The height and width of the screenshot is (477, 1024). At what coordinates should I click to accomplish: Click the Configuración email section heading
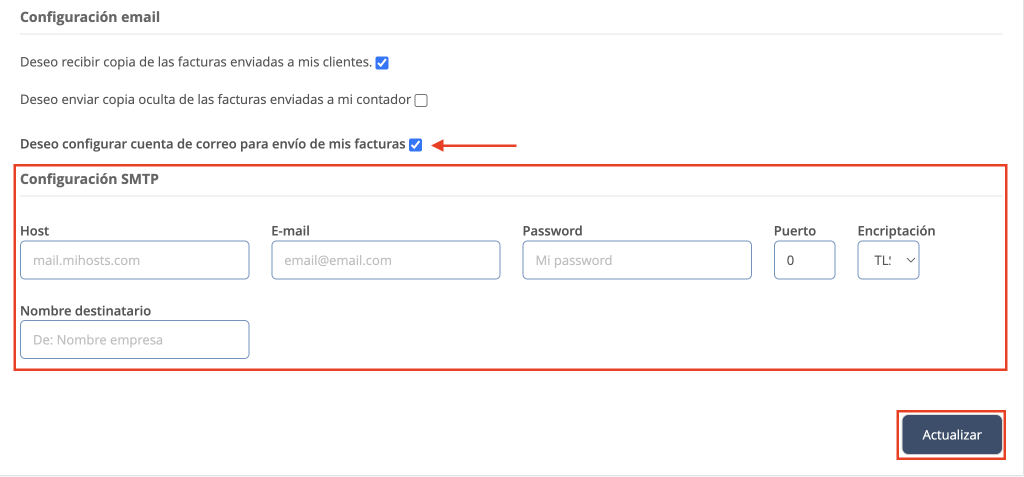coord(90,17)
